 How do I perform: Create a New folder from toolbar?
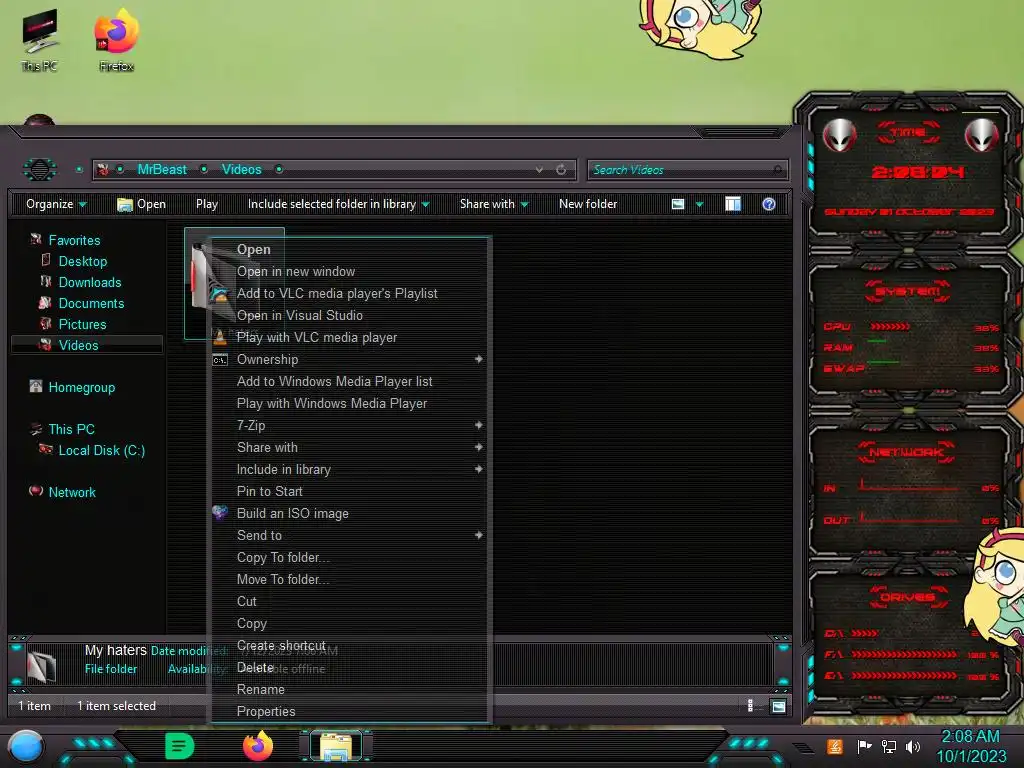pyautogui.click(x=588, y=204)
